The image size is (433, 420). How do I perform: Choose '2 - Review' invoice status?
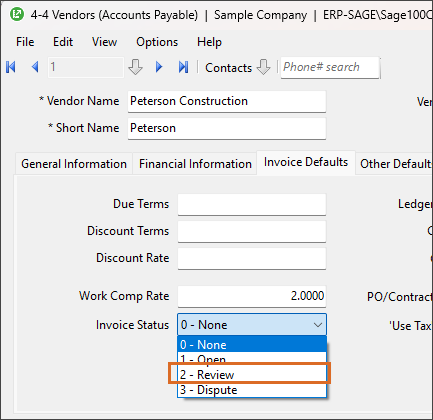[252, 375]
